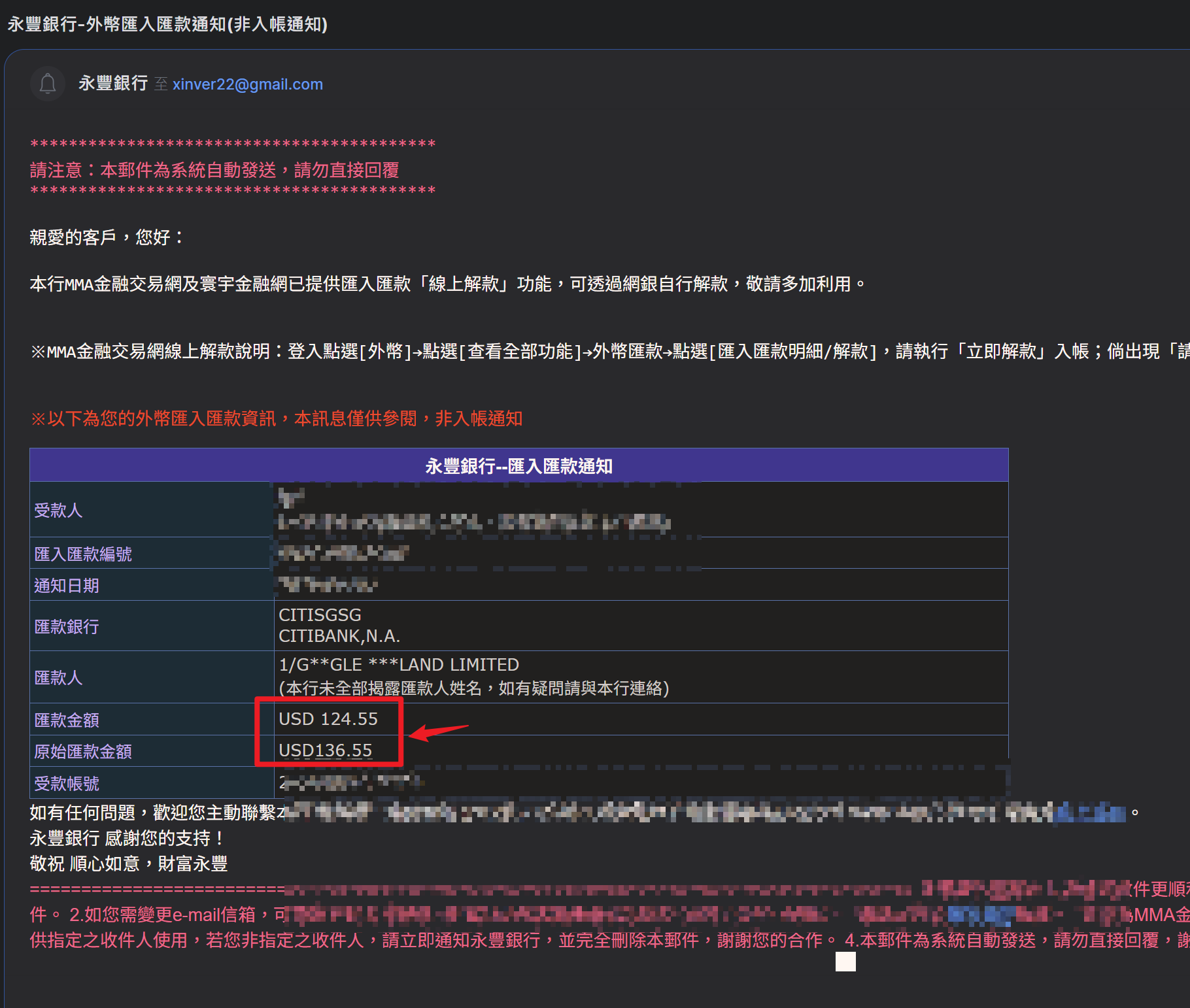The width and height of the screenshot is (1190, 1008).
Task: Click the 受款帳號 row label
Action: coord(67,783)
